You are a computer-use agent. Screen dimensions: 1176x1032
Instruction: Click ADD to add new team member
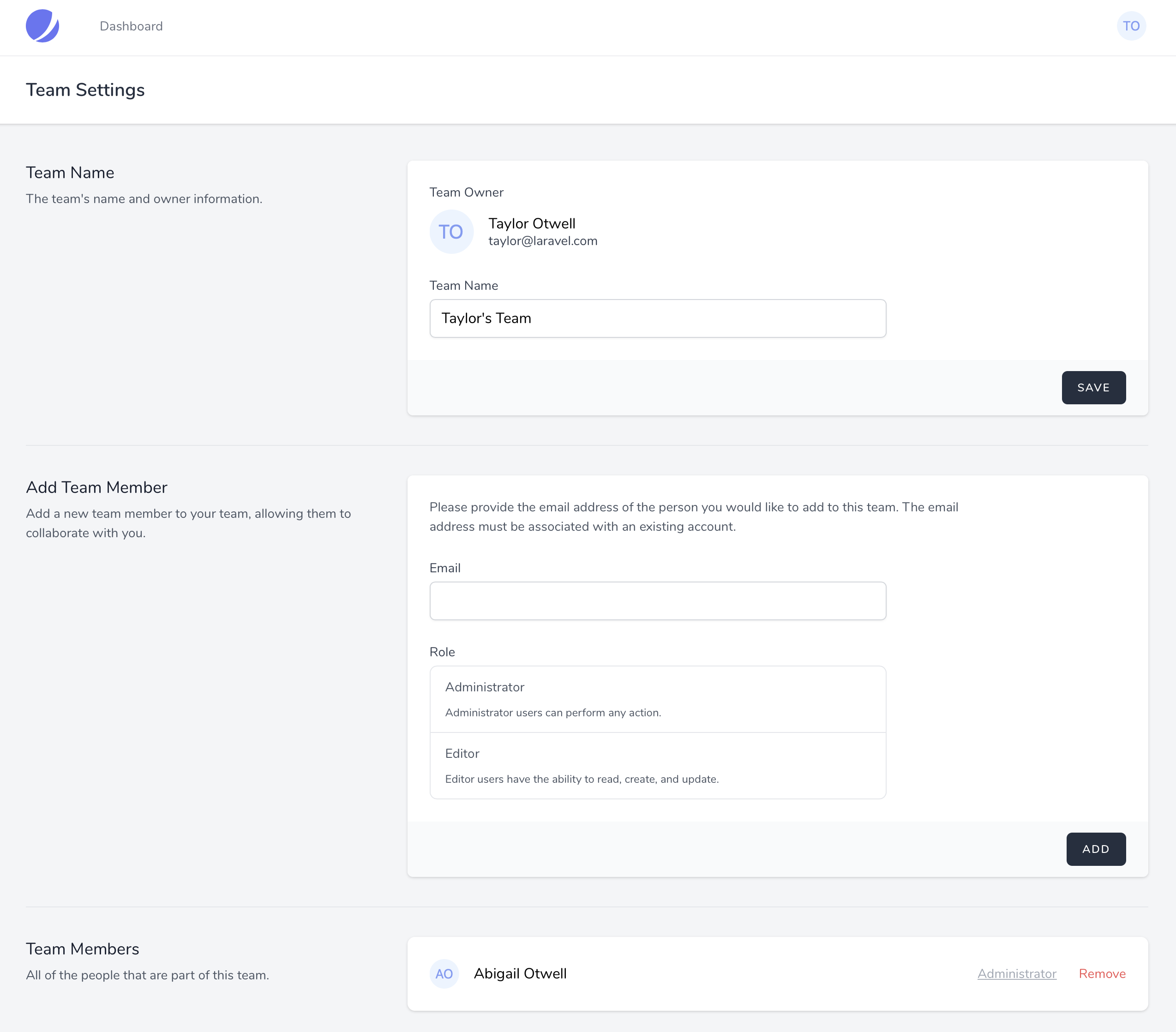(1097, 849)
